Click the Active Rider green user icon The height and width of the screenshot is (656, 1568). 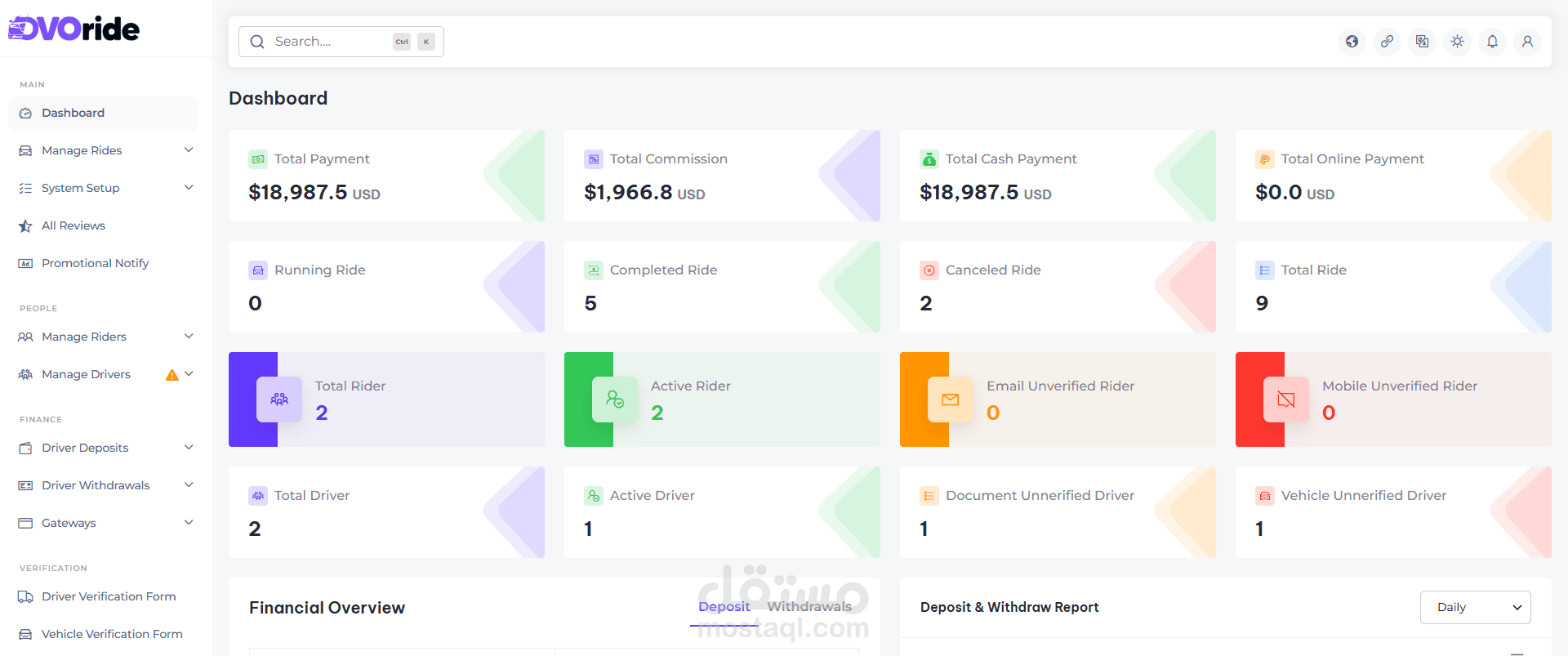615,399
